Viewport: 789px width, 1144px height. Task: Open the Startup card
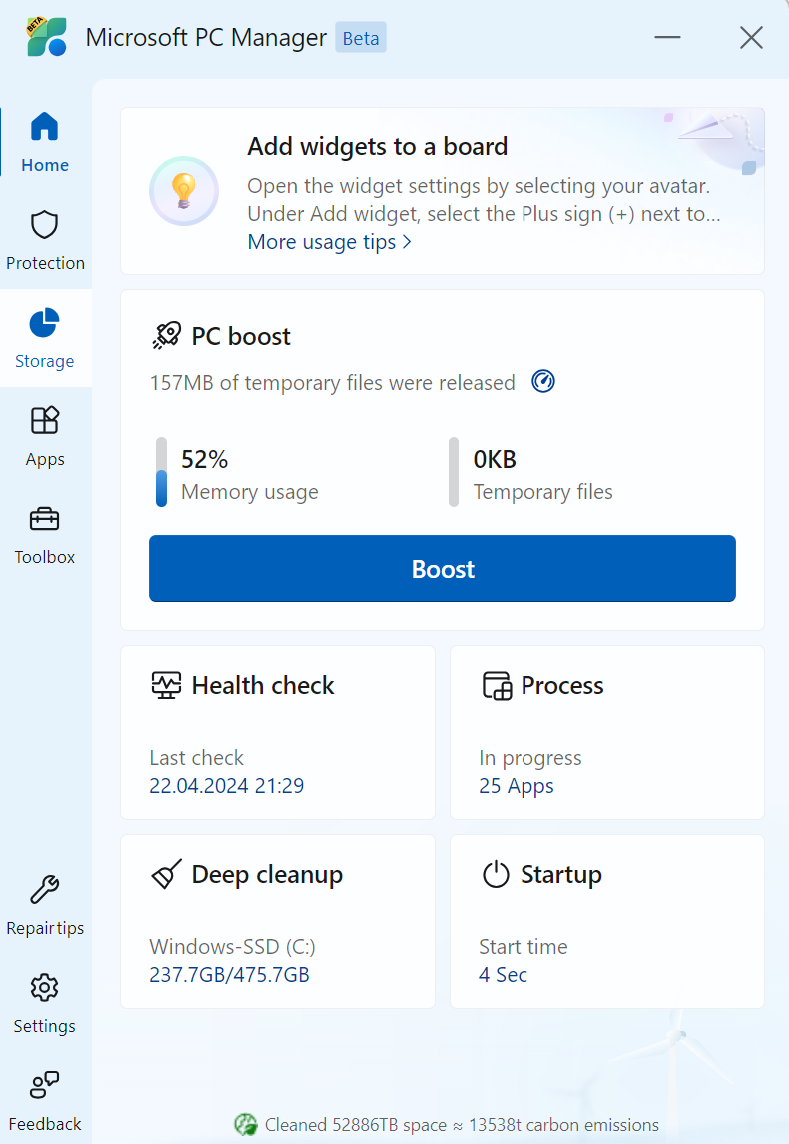(607, 921)
